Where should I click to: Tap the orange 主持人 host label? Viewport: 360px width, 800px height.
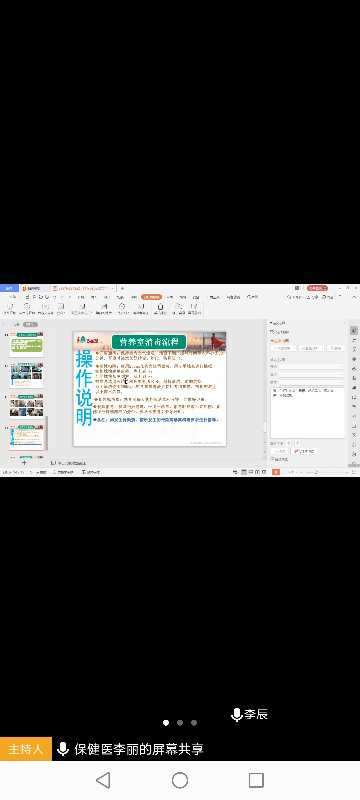[25, 749]
